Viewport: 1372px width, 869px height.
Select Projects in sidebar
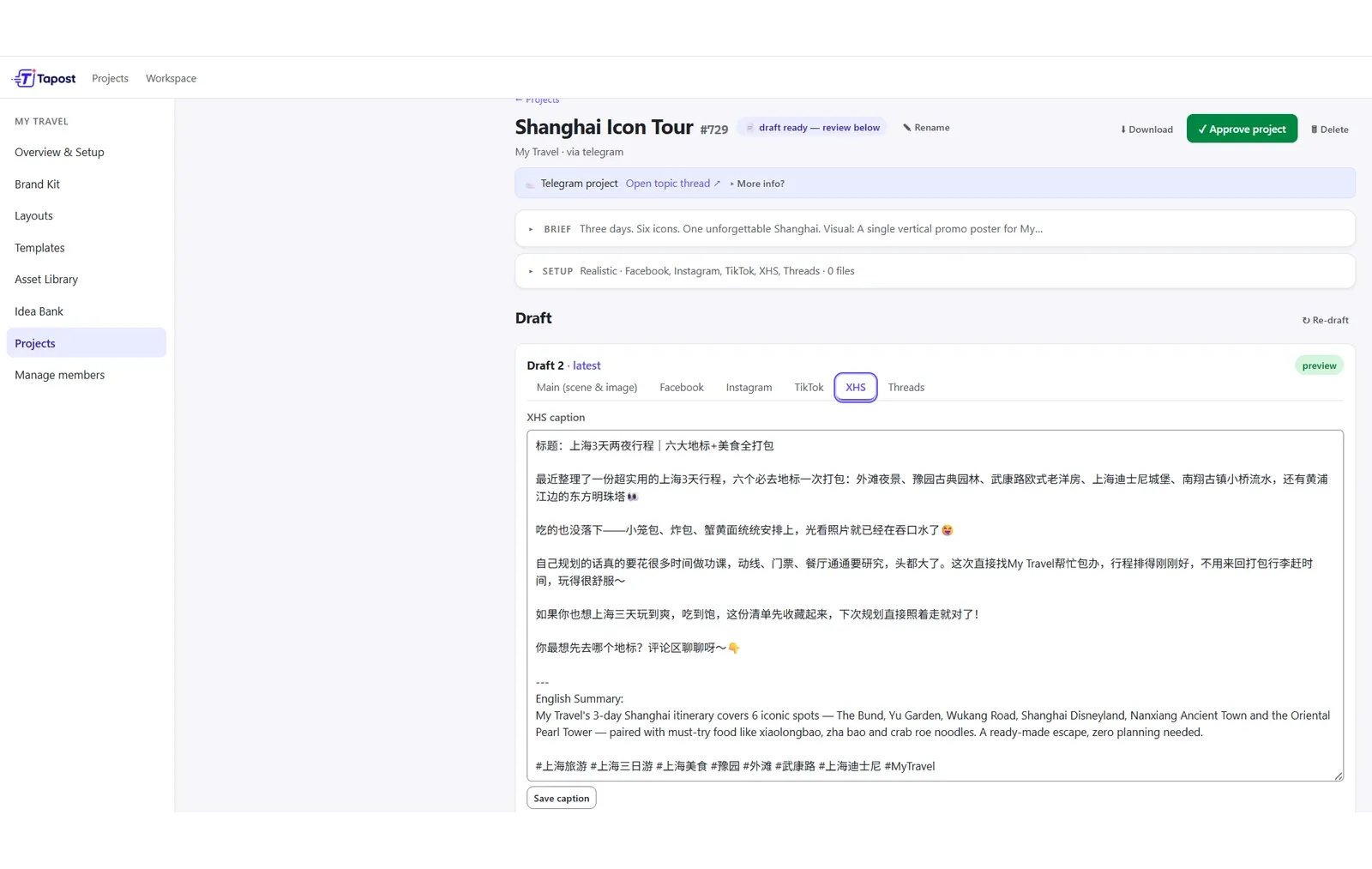86,343
